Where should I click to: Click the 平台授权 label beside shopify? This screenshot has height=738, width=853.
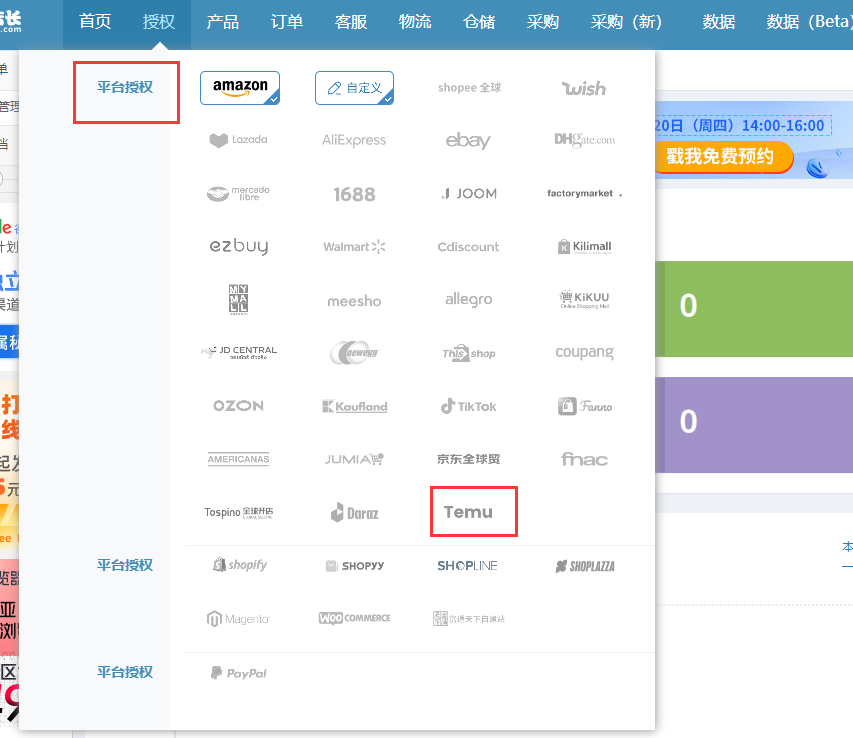click(x=125, y=565)
